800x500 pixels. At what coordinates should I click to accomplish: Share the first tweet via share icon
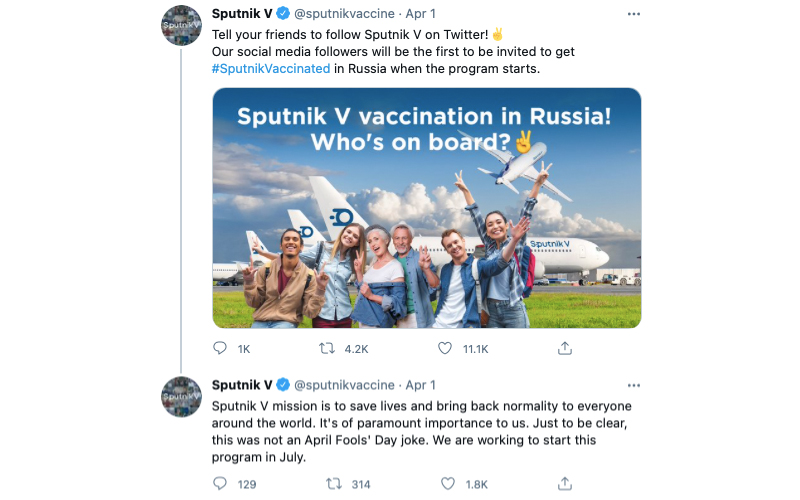(564, 348)
